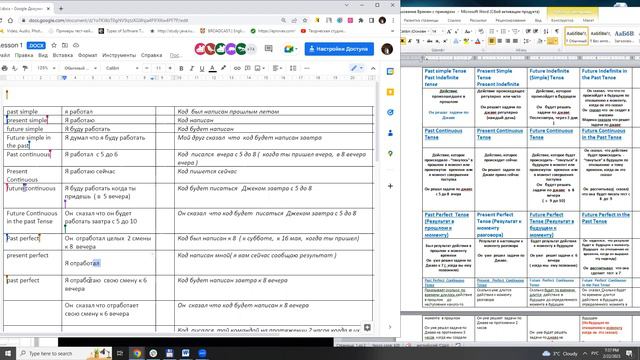Star the Lesson 1 document
Screen dimensions: 640x360
[54, 45]
